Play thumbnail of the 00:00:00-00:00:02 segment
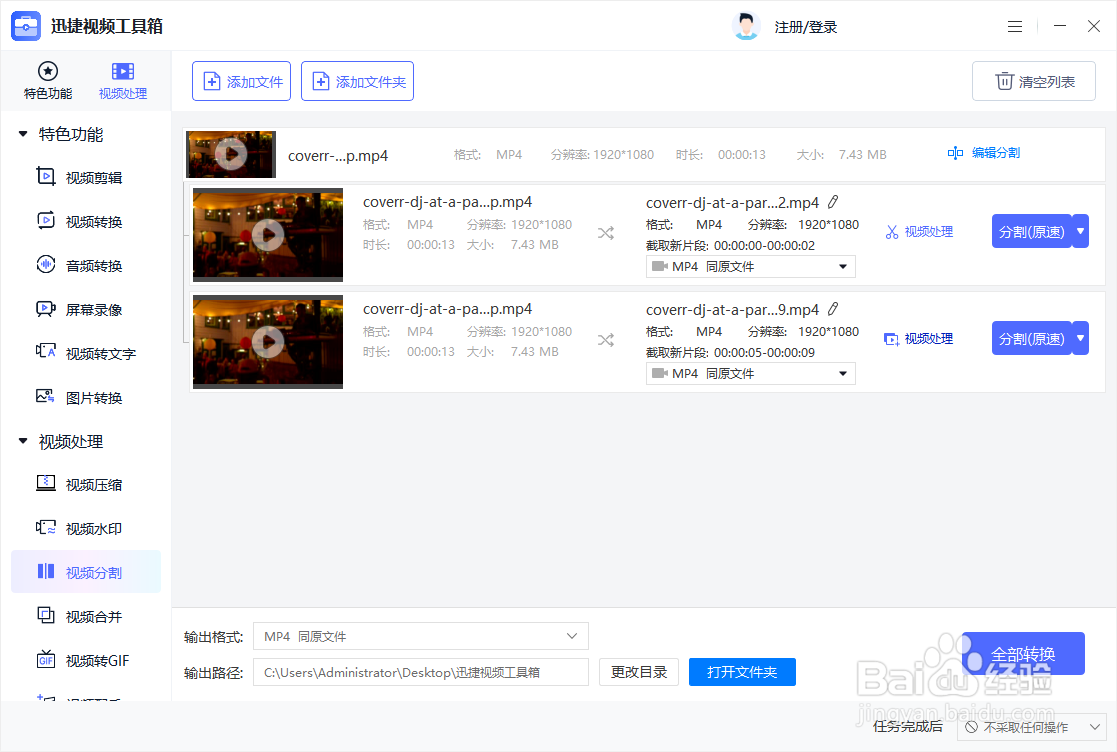The width and height of the screenshot is (1117, 752). 269,234
